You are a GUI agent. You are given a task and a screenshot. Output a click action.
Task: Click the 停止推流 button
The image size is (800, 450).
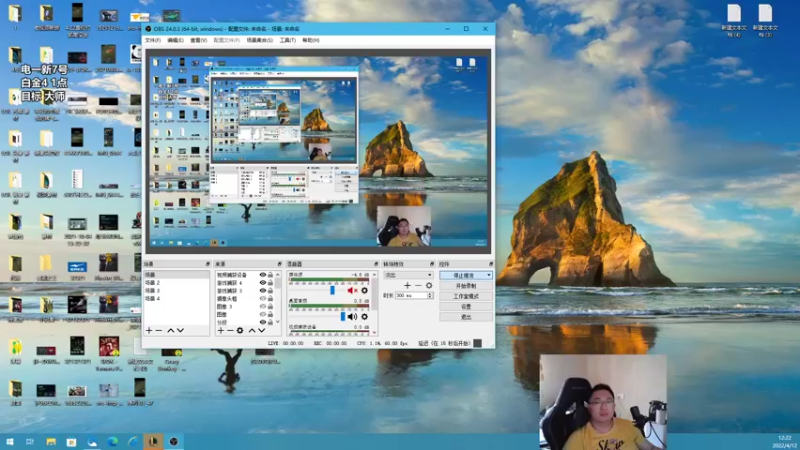(x=466, y=276)
